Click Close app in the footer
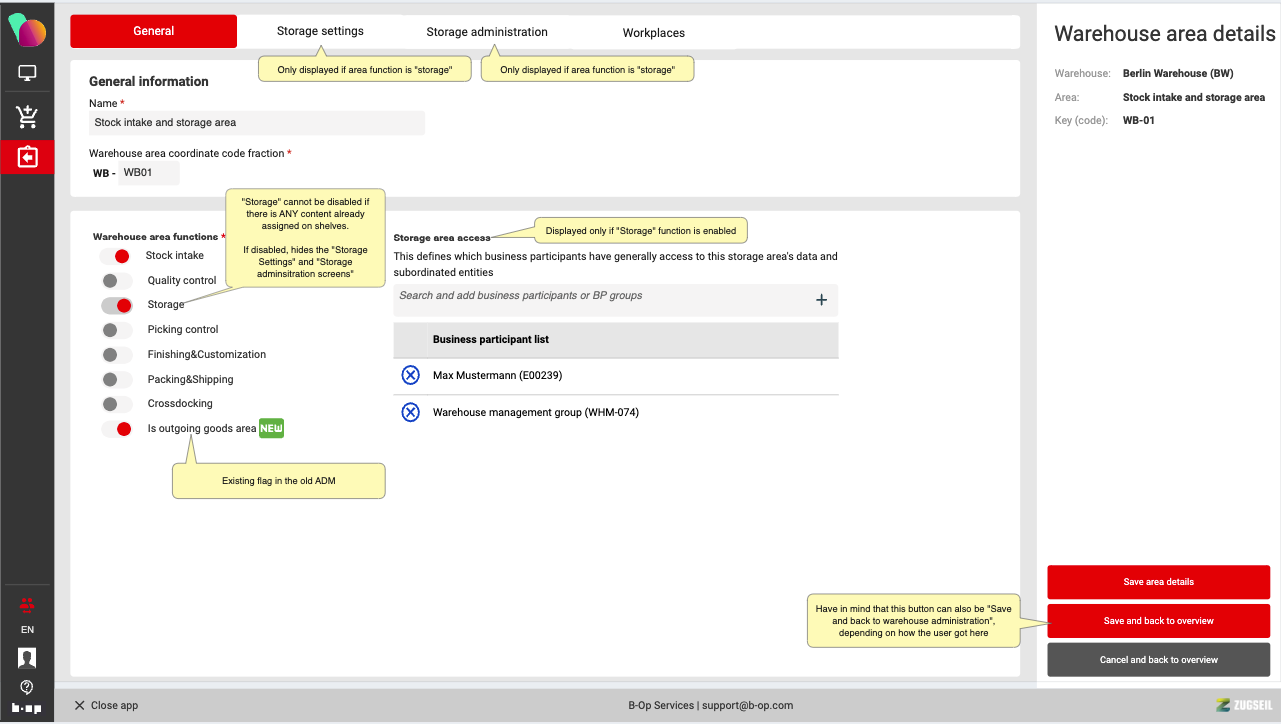Viewport: 1281px width, 724px height. (x=106, y=705)
